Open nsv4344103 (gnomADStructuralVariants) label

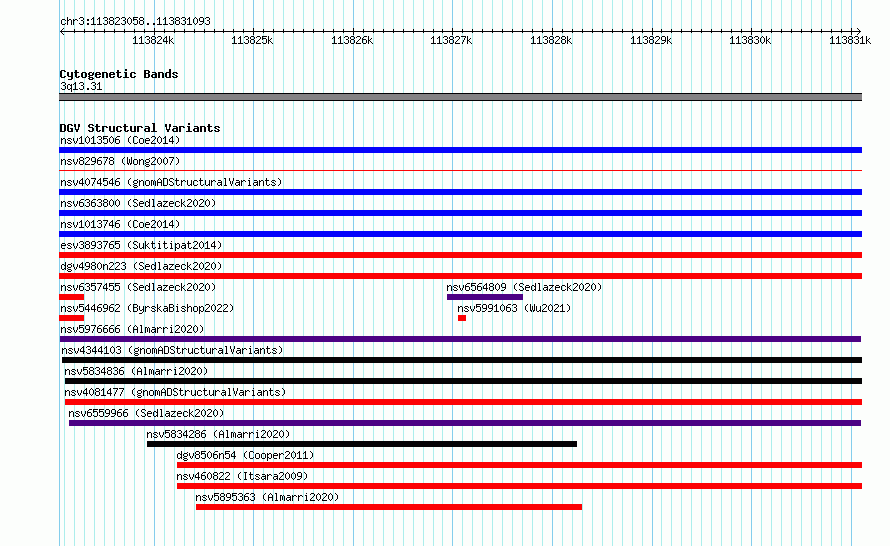[172, 350]
